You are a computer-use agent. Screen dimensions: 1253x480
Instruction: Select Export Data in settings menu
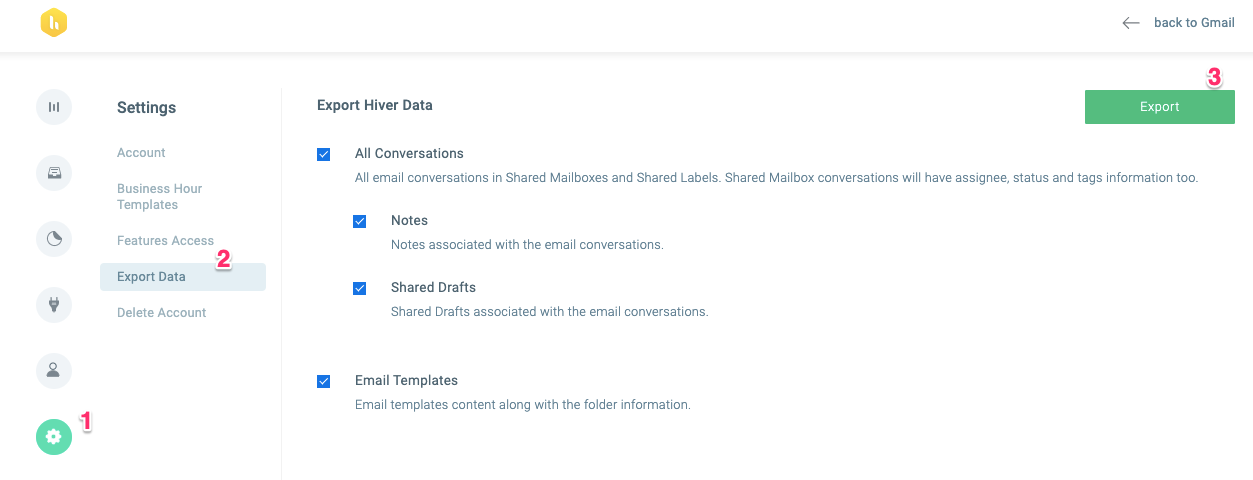(183, 277)
